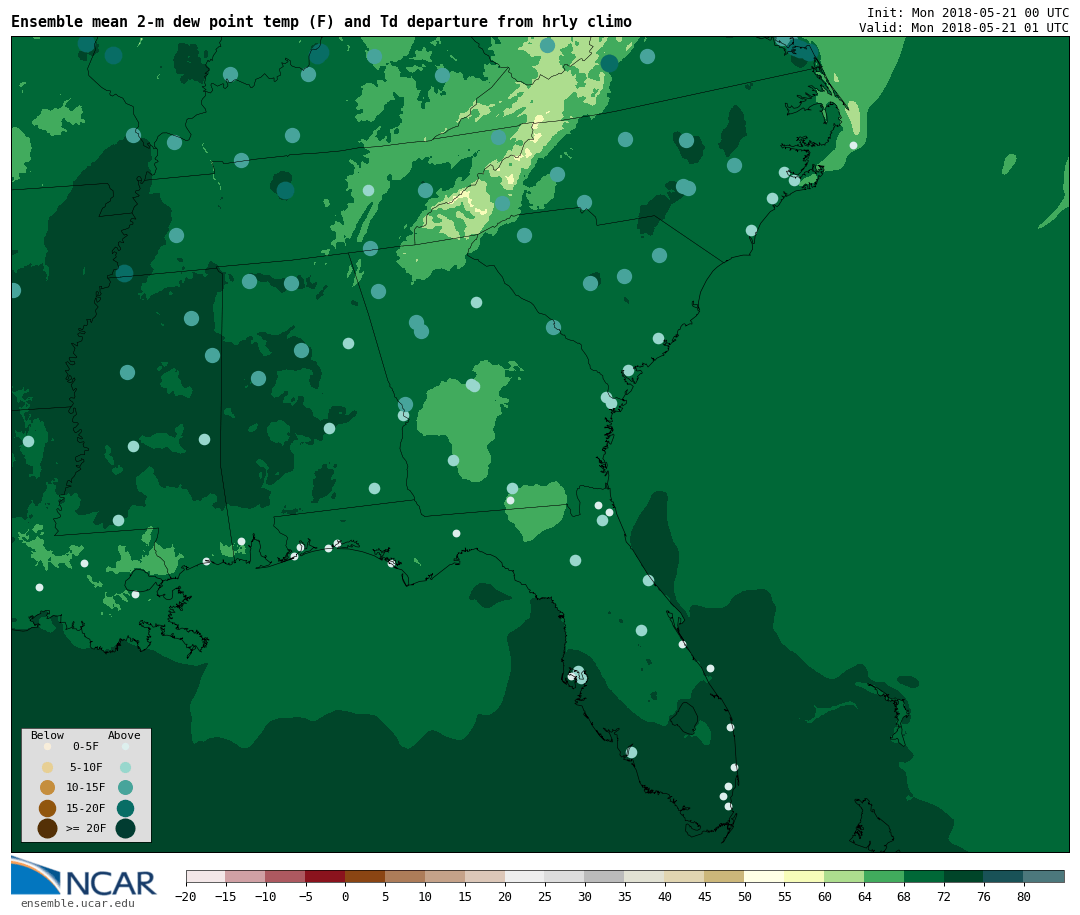This screenshot has height=915, width=1080.
Task: Click the 'Valid: Mon 2018-05-21 01 UTC' text
Action: click(x=964, y=28)
